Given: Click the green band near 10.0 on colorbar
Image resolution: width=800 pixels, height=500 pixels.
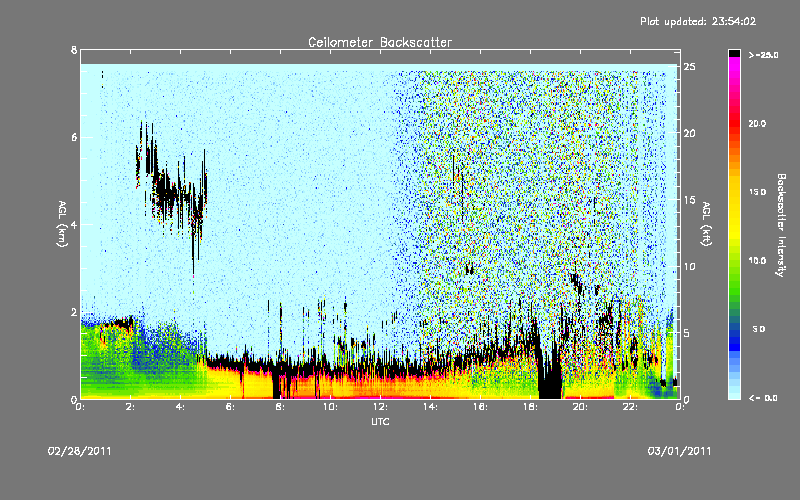Looking at the screenshot, I should coord(734,261).
